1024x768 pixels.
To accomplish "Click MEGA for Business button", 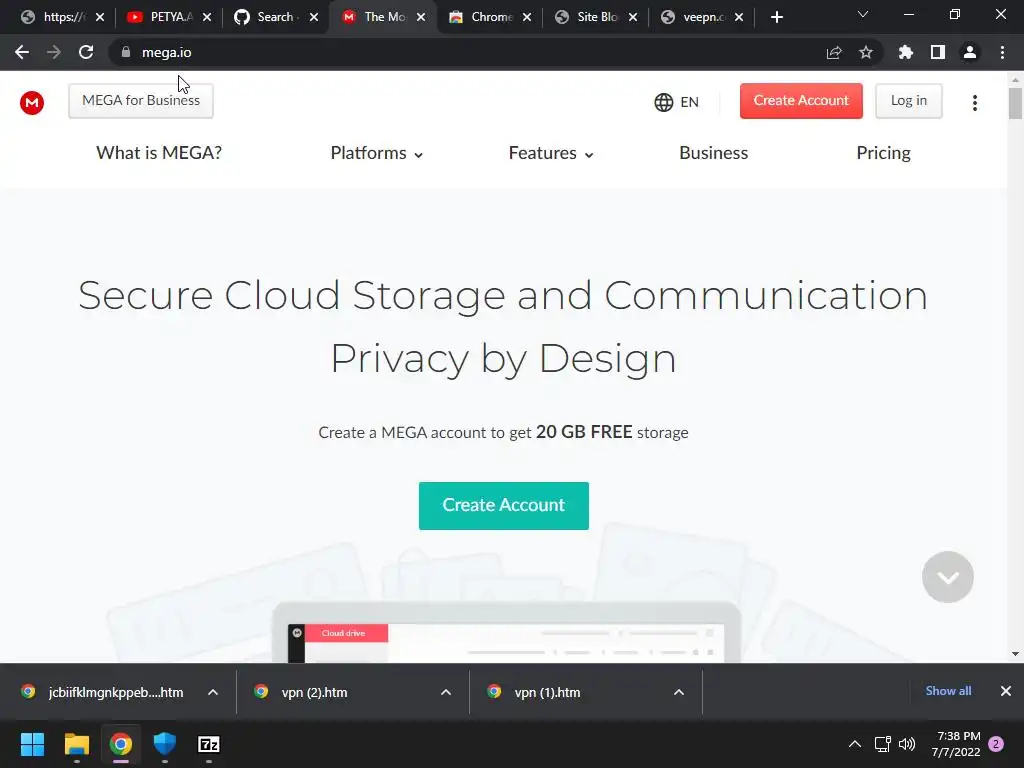I will click(141, 101).
